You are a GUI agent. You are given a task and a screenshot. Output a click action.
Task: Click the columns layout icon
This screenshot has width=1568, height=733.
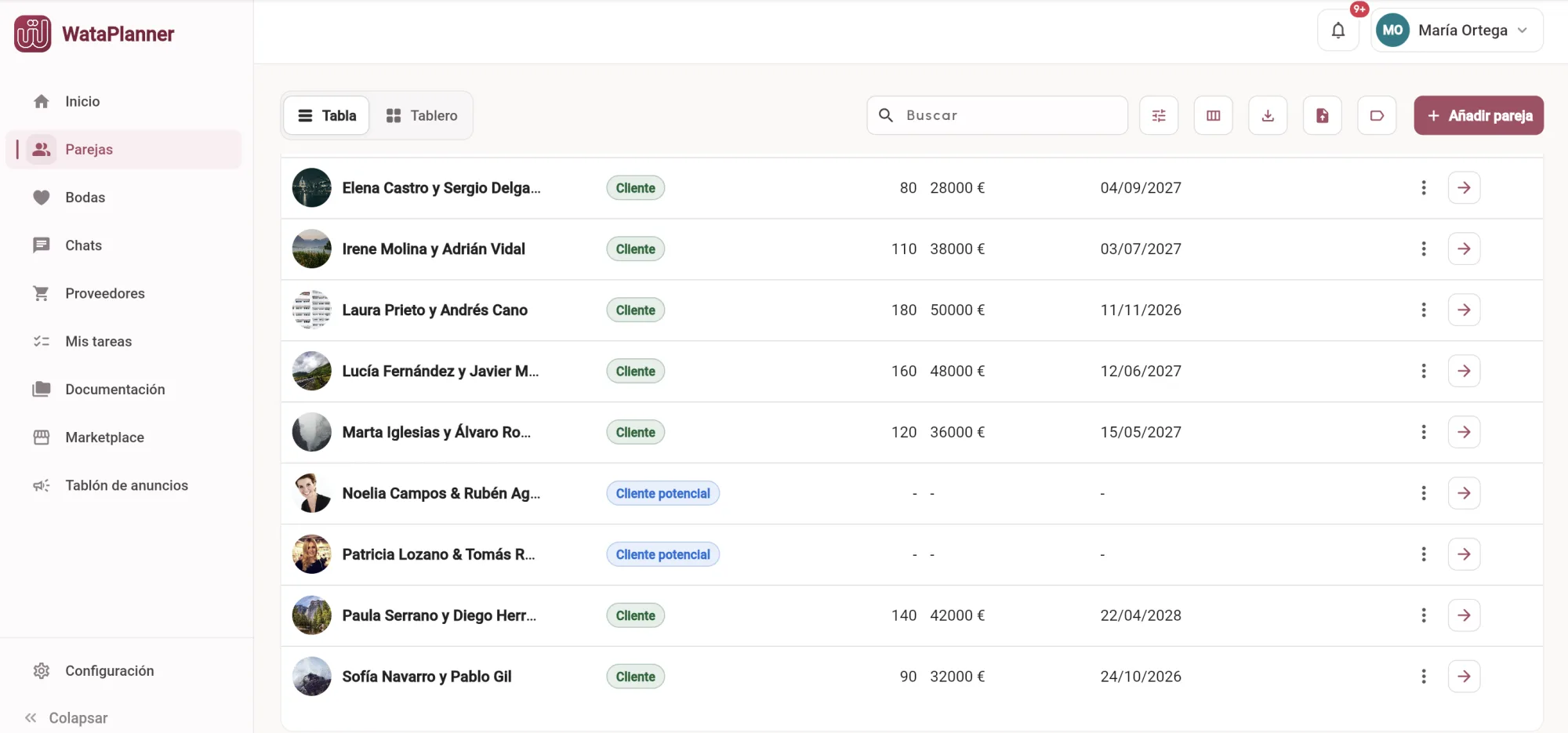coord(1214,115)
